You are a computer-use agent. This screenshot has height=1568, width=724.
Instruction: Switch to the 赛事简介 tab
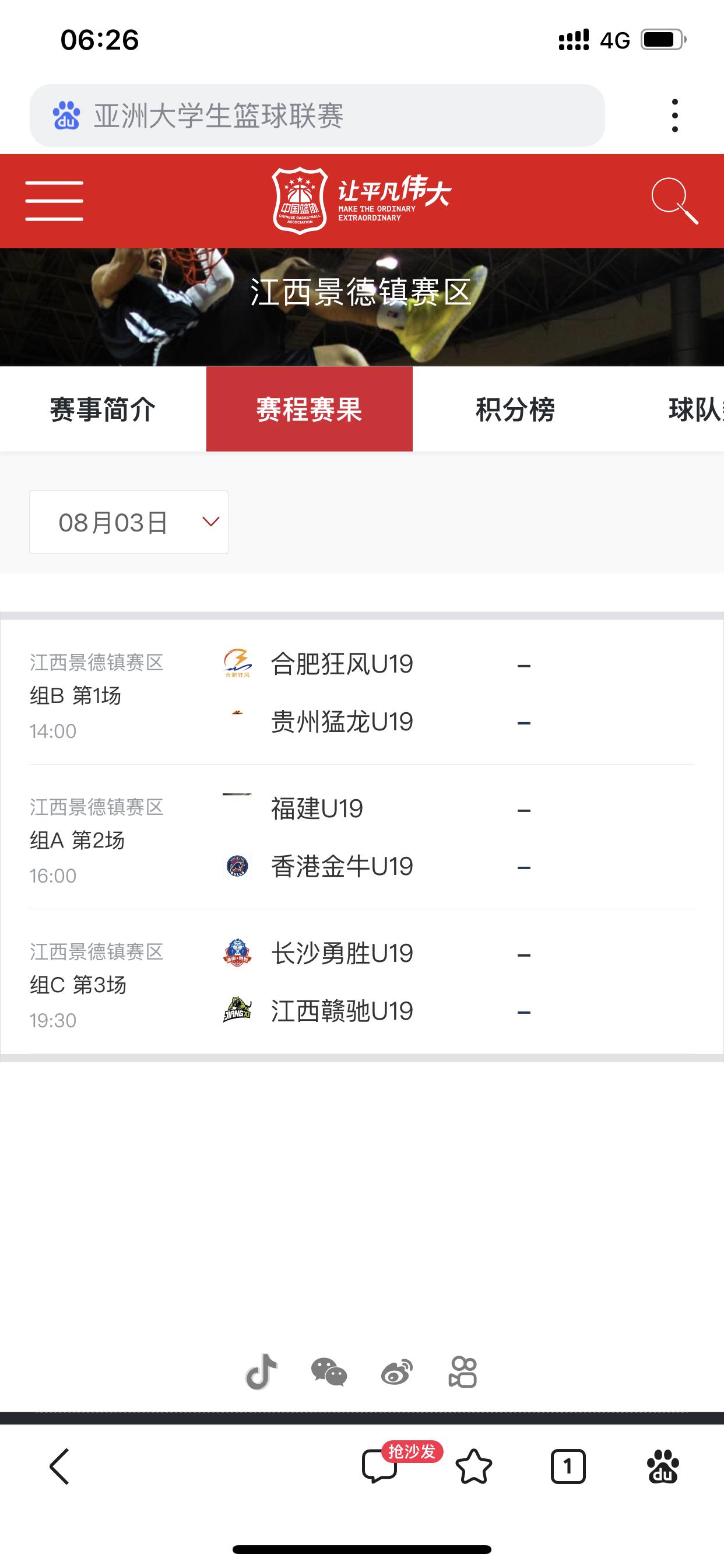coord(103,409)
